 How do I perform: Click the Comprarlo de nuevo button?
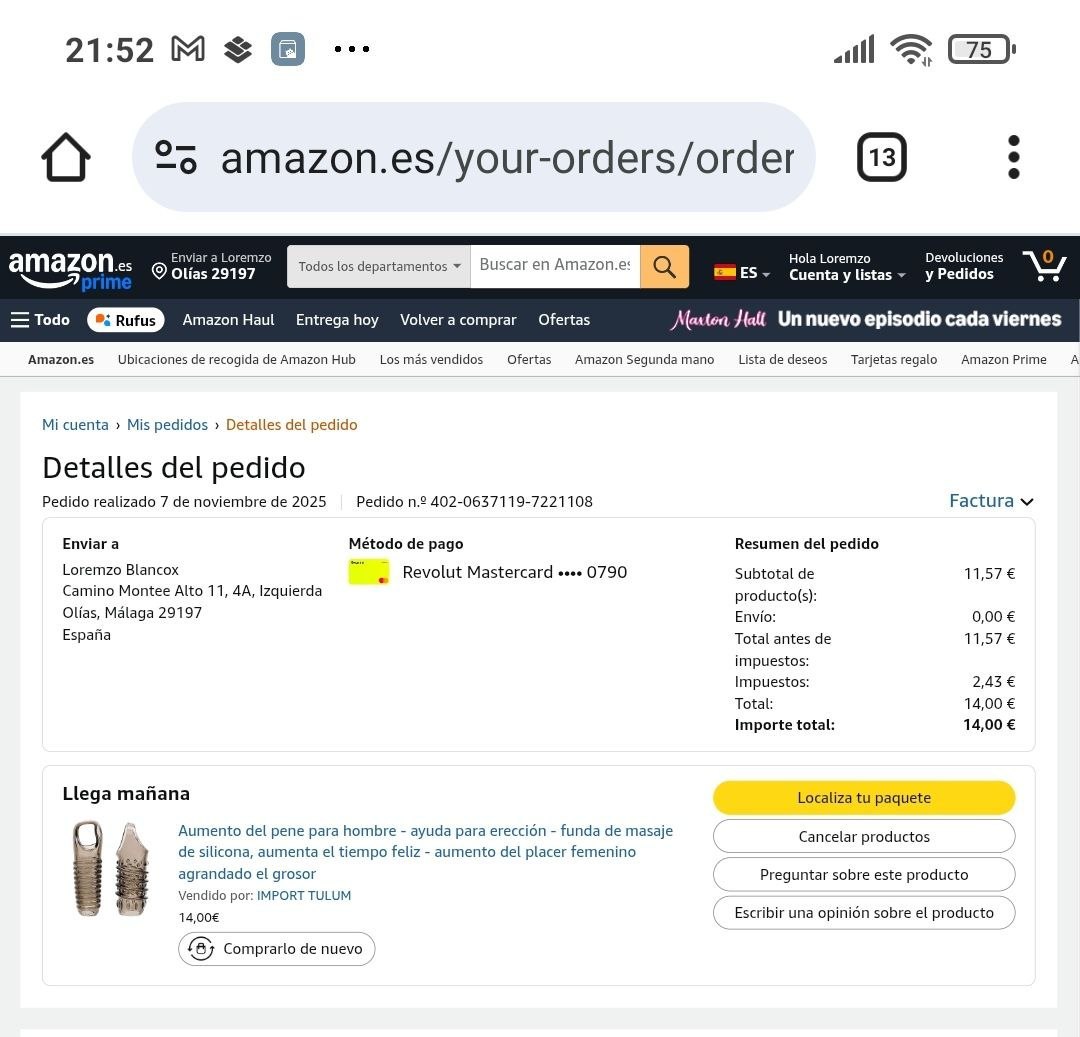tap(277, 949)
